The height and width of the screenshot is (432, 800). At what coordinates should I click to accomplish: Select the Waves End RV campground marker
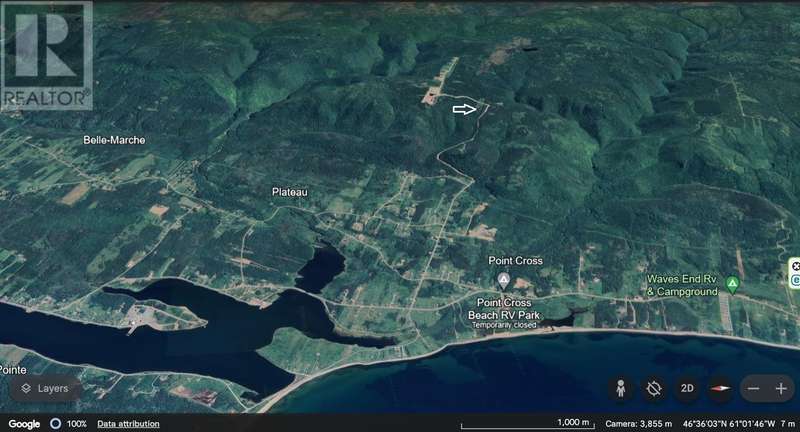pyautogui.click(x=733, y=285)
